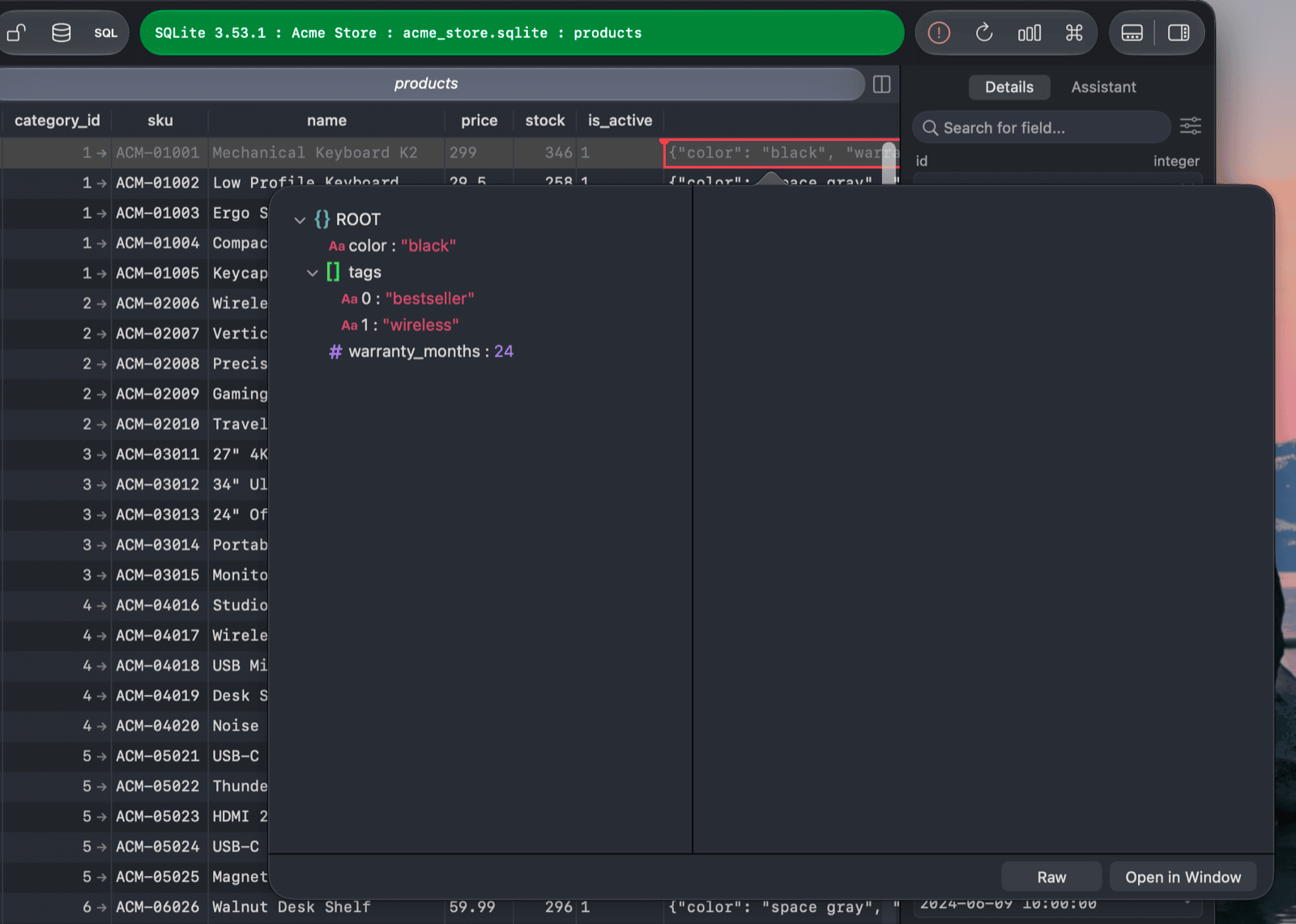Click the green connection path bar

tap(522, 33)
